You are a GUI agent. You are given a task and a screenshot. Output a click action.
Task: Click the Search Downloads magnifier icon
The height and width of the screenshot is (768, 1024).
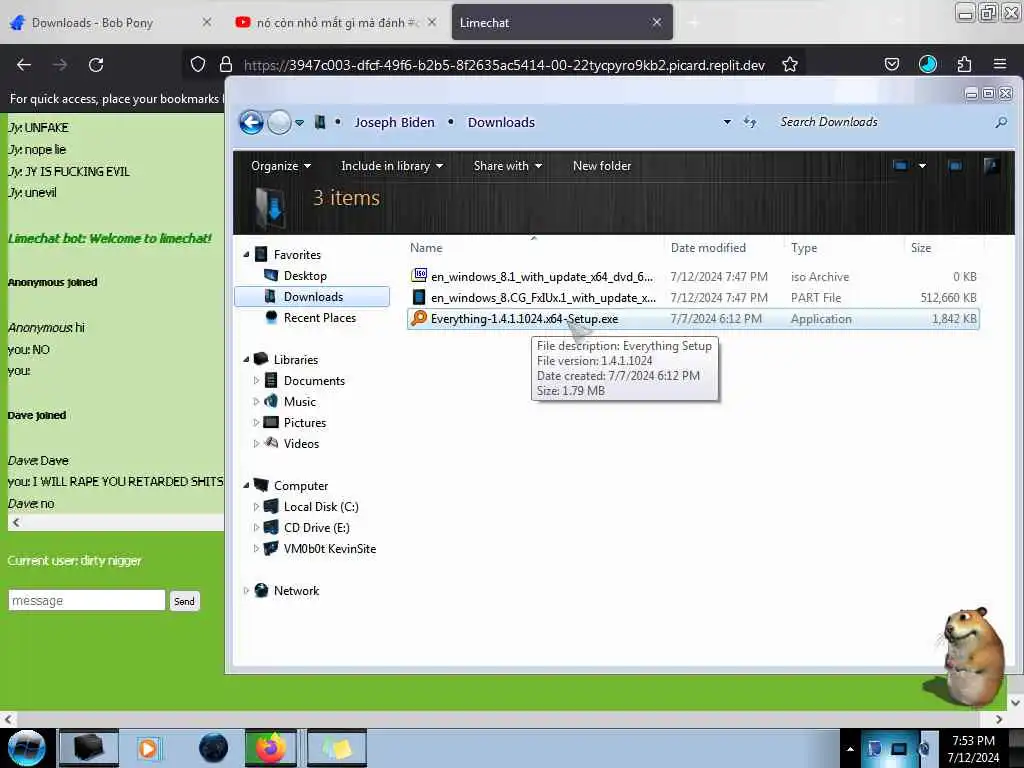point(1000,122)
